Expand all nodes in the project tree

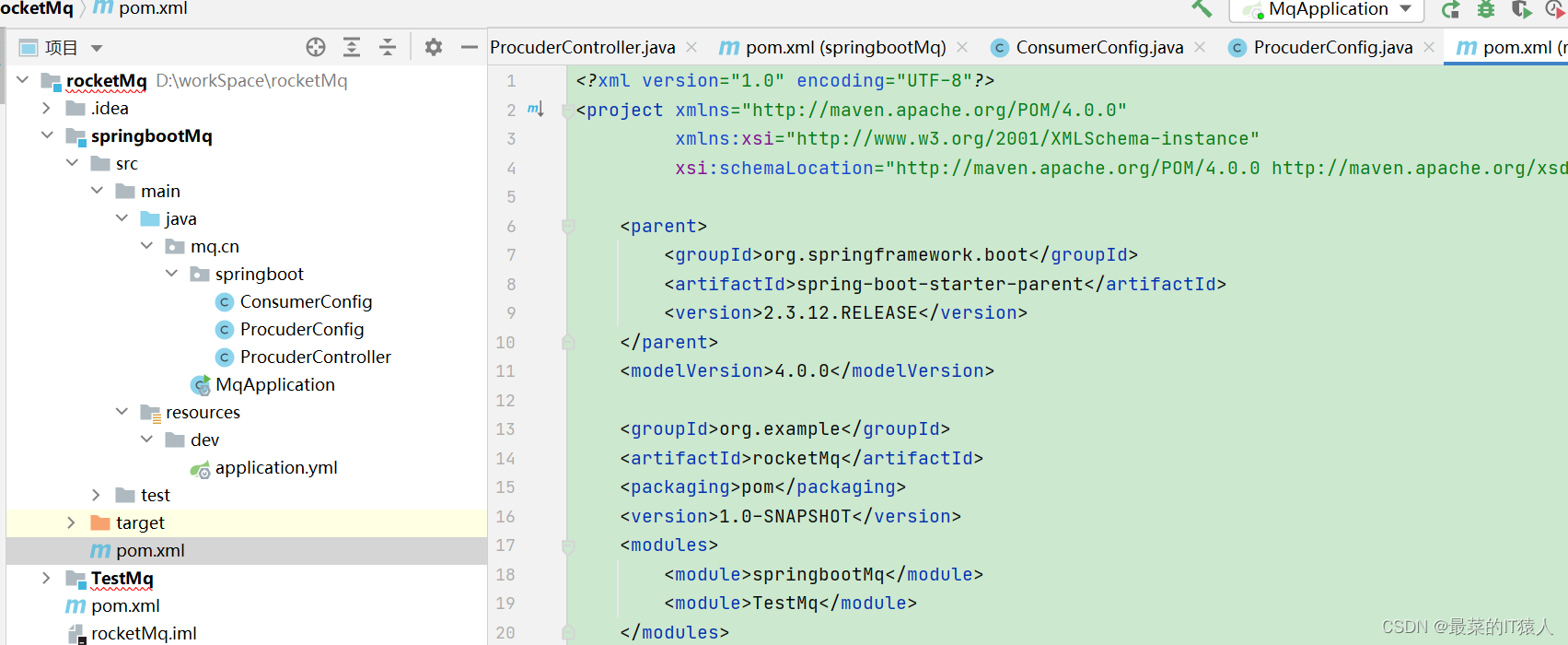tap(352, 47)
